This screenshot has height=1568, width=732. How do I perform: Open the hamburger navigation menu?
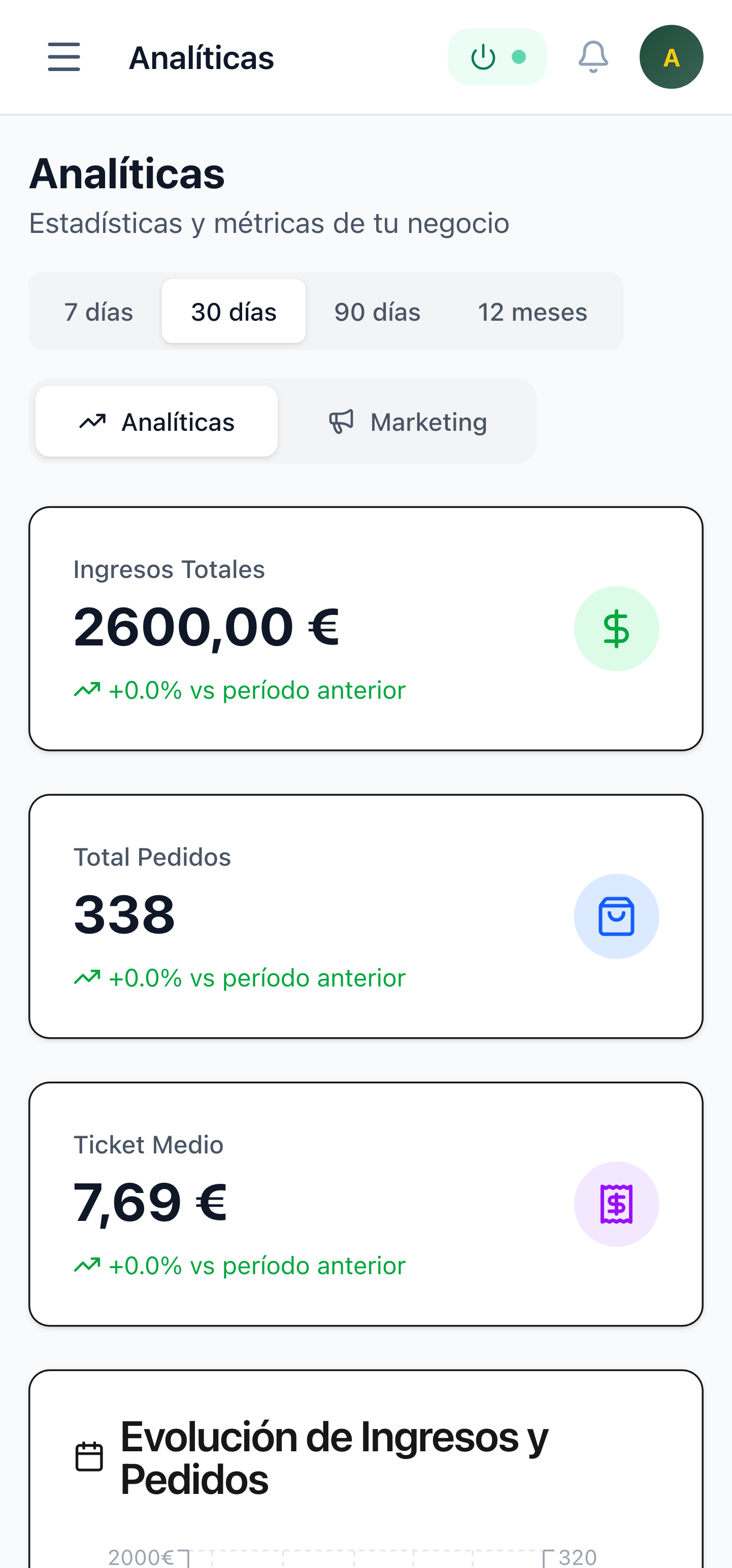point(64,57)
